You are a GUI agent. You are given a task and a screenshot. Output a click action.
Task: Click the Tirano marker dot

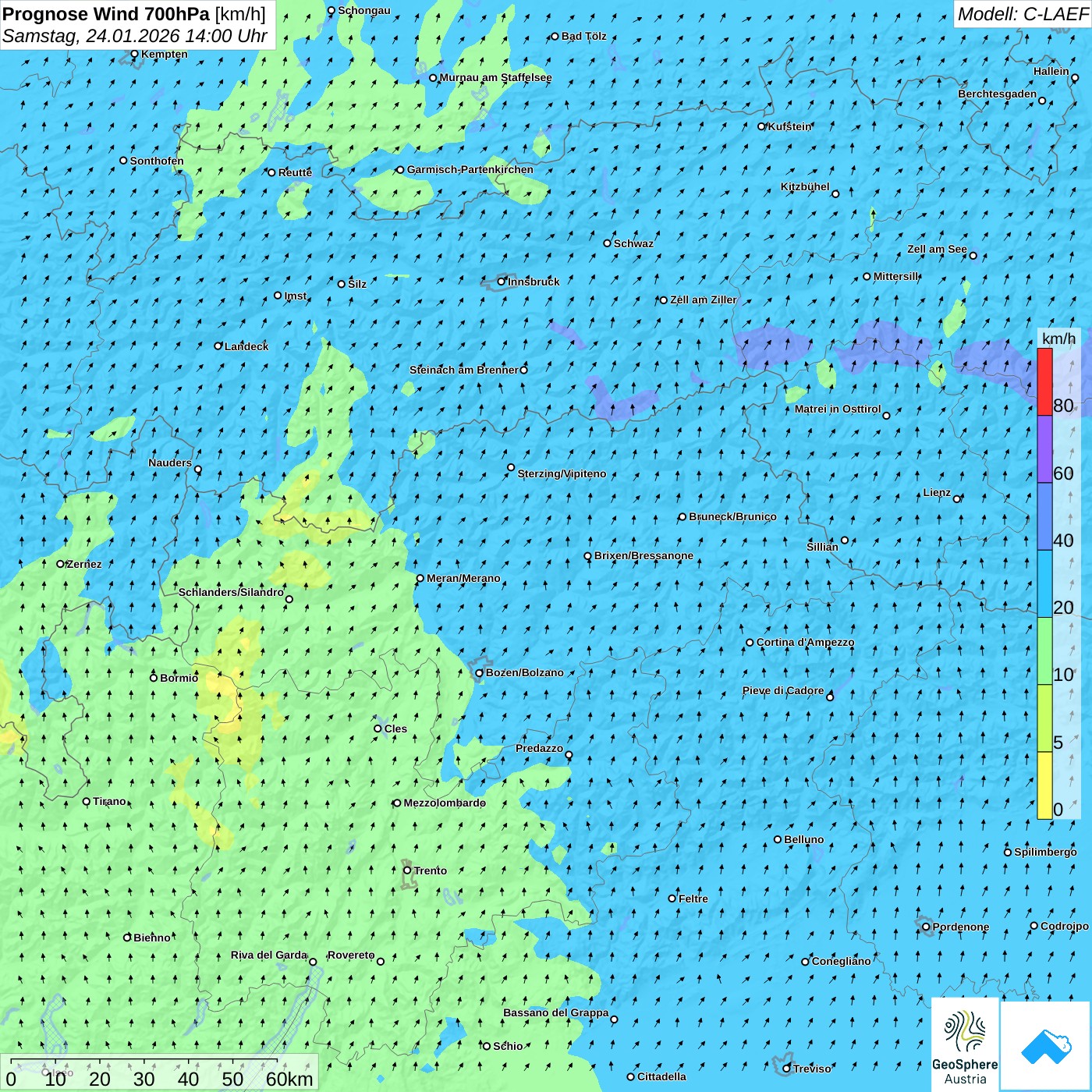pos(87,801)
